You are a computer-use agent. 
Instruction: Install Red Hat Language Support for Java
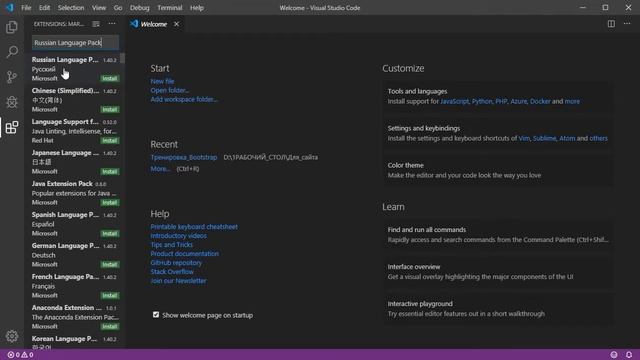[x=110, y=140]
